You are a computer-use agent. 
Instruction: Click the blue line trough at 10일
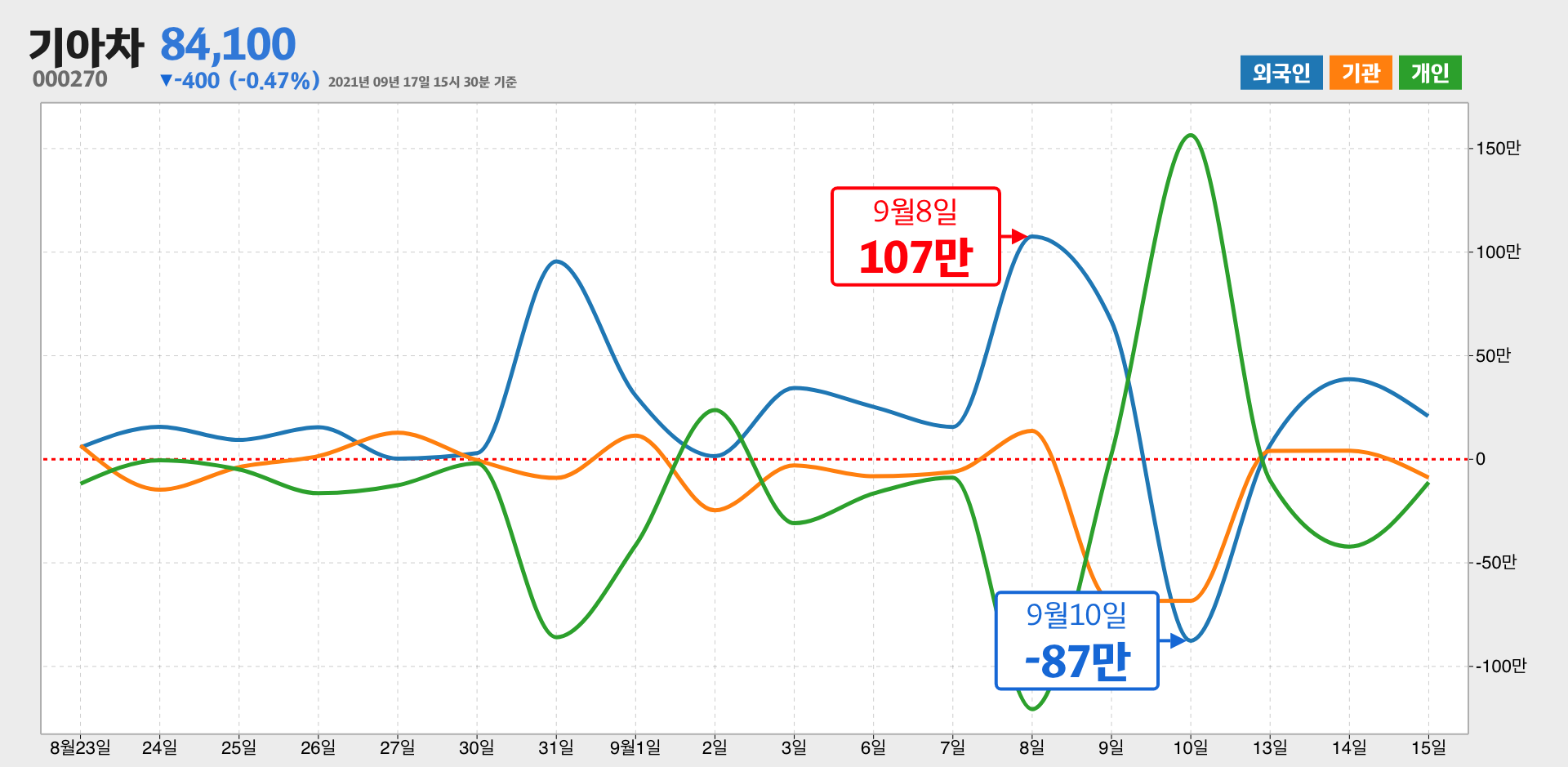coord(1191,640)
